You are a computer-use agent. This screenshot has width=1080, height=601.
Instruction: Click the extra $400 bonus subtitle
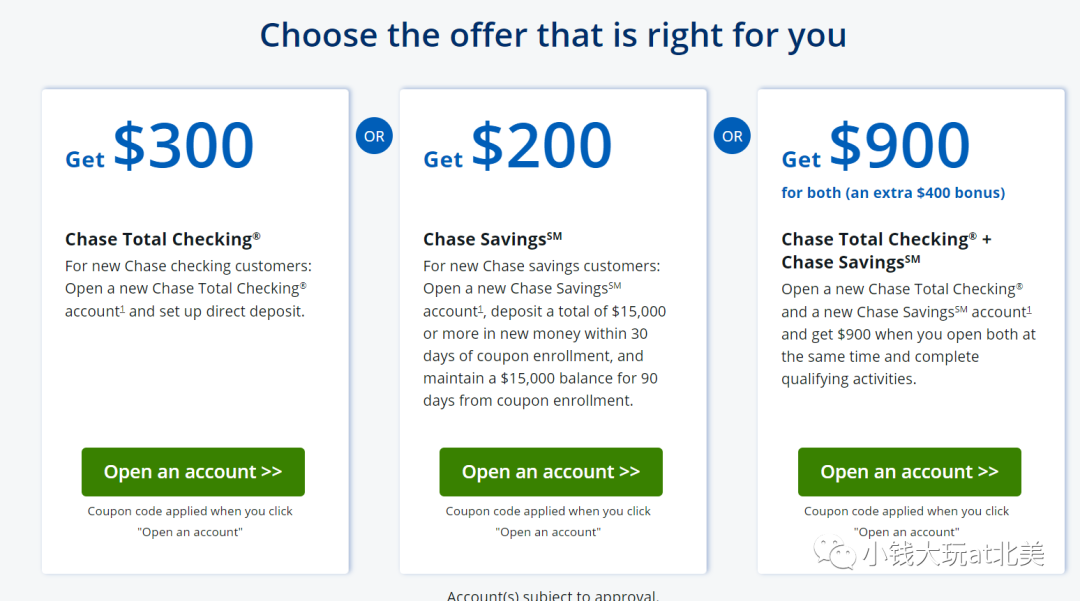pos(893,193)
